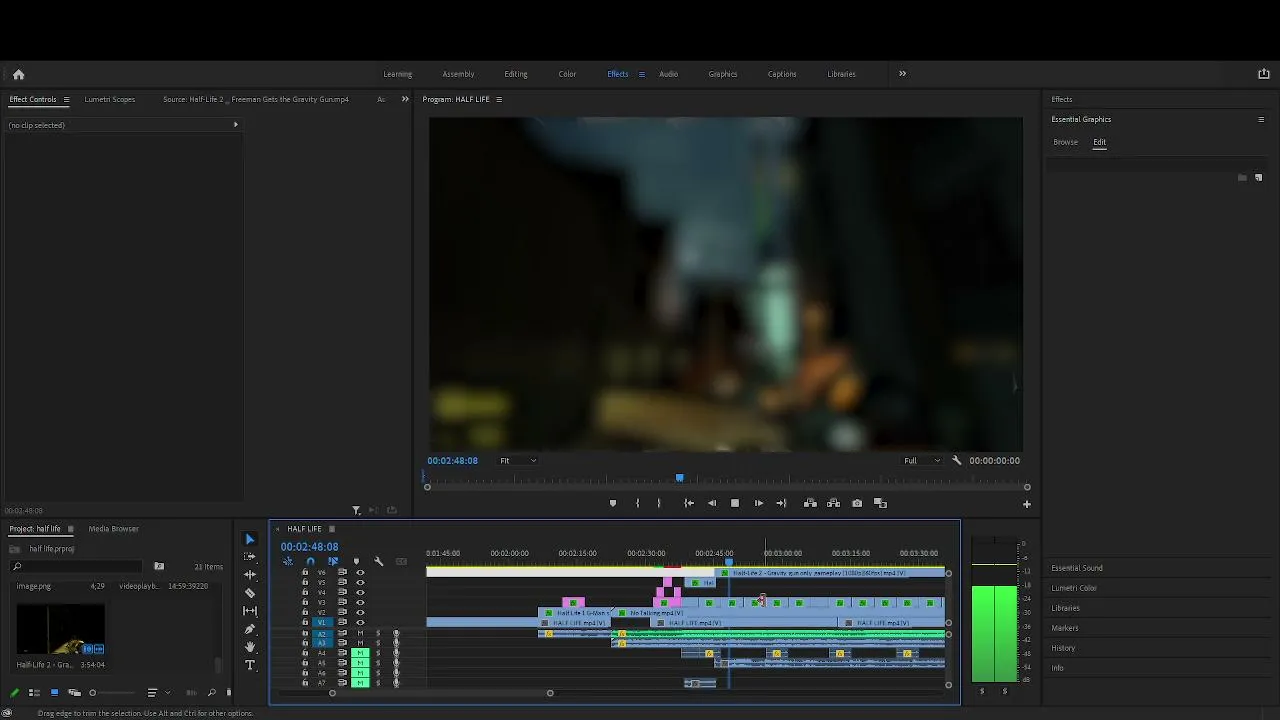Show hidden Source panel tabs chevron

[x=405, y=99]
